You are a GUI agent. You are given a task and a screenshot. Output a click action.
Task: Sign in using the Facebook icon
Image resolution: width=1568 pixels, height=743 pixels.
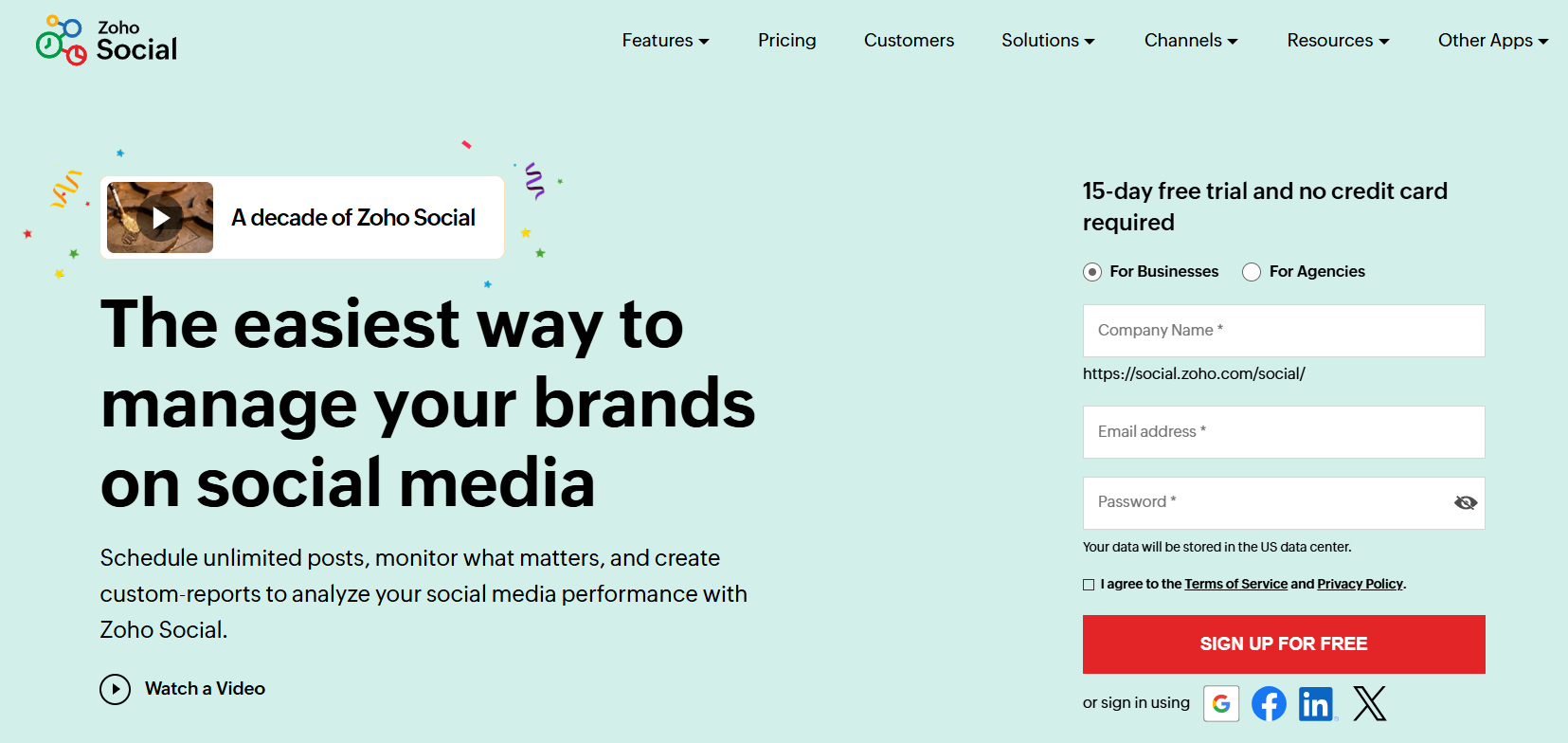pyautogui.click(x=1269, y=703)
